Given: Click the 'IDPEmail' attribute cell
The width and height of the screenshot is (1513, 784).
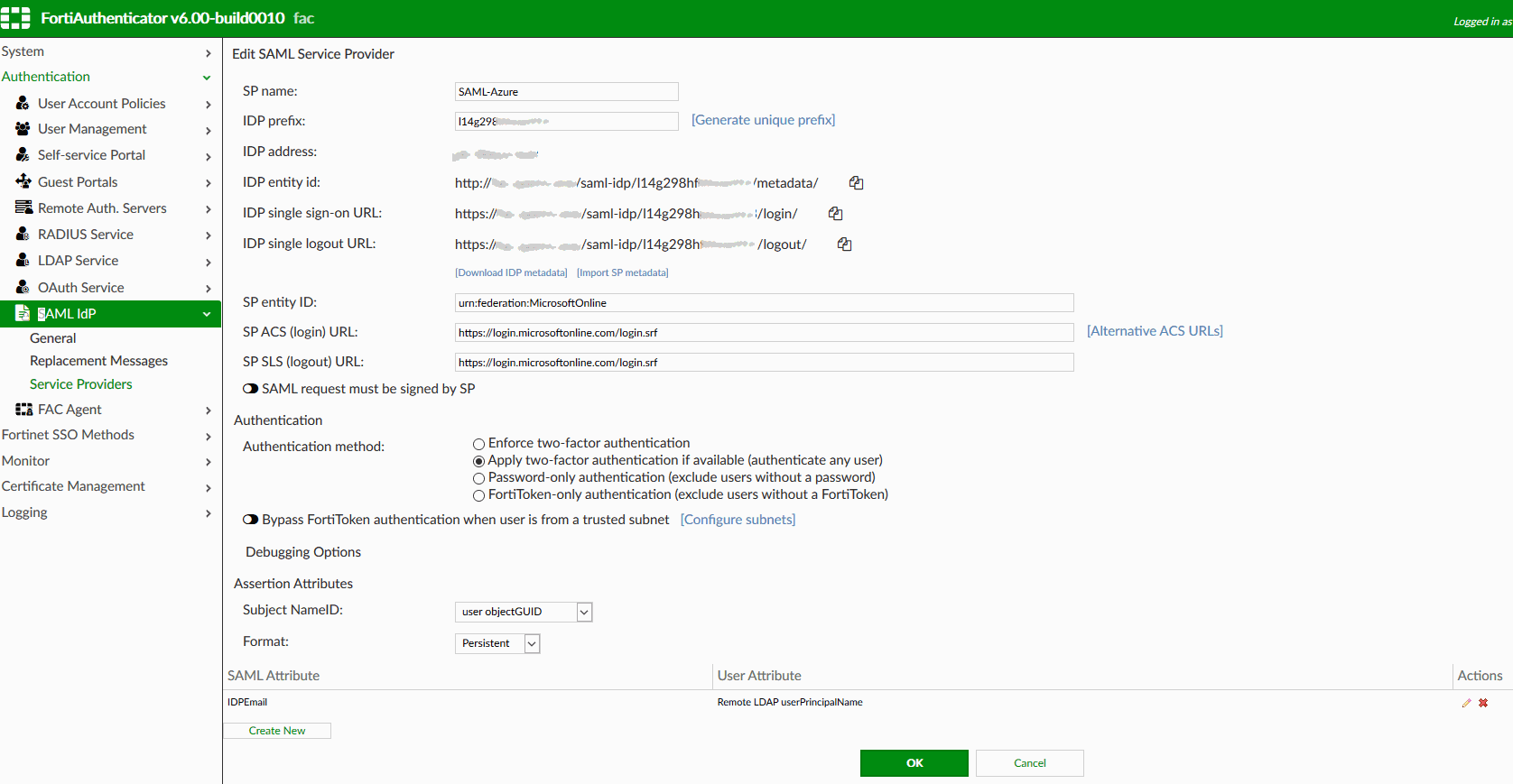Looking at the screenshot, I should click(247, 703).
